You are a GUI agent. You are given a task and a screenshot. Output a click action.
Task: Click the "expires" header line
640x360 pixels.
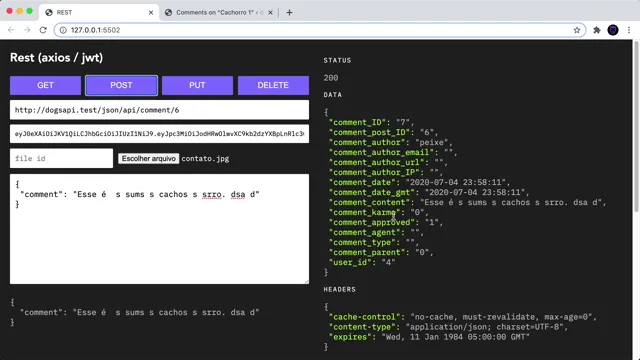[x=429, y=337]
